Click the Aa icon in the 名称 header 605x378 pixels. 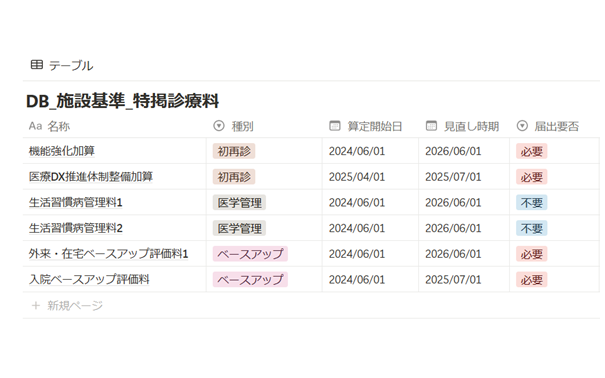click(35, 126)
